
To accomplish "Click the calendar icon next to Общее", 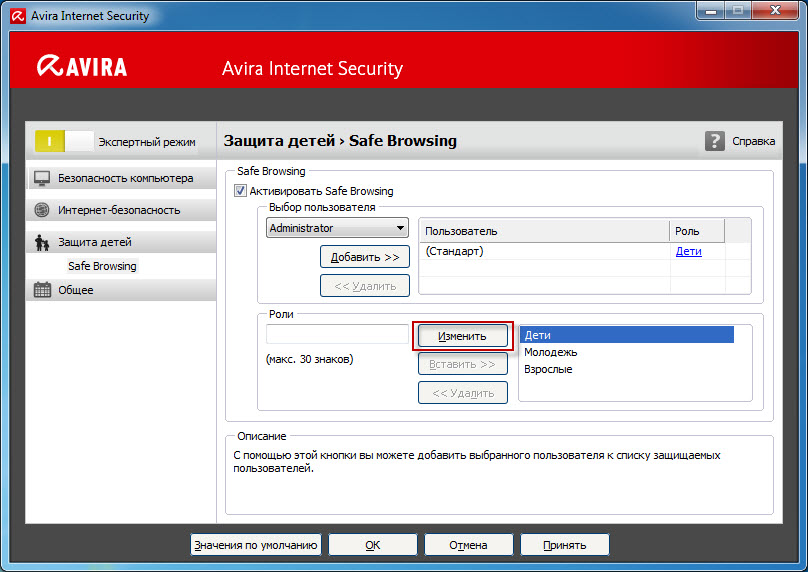I will tap(42, 290).
